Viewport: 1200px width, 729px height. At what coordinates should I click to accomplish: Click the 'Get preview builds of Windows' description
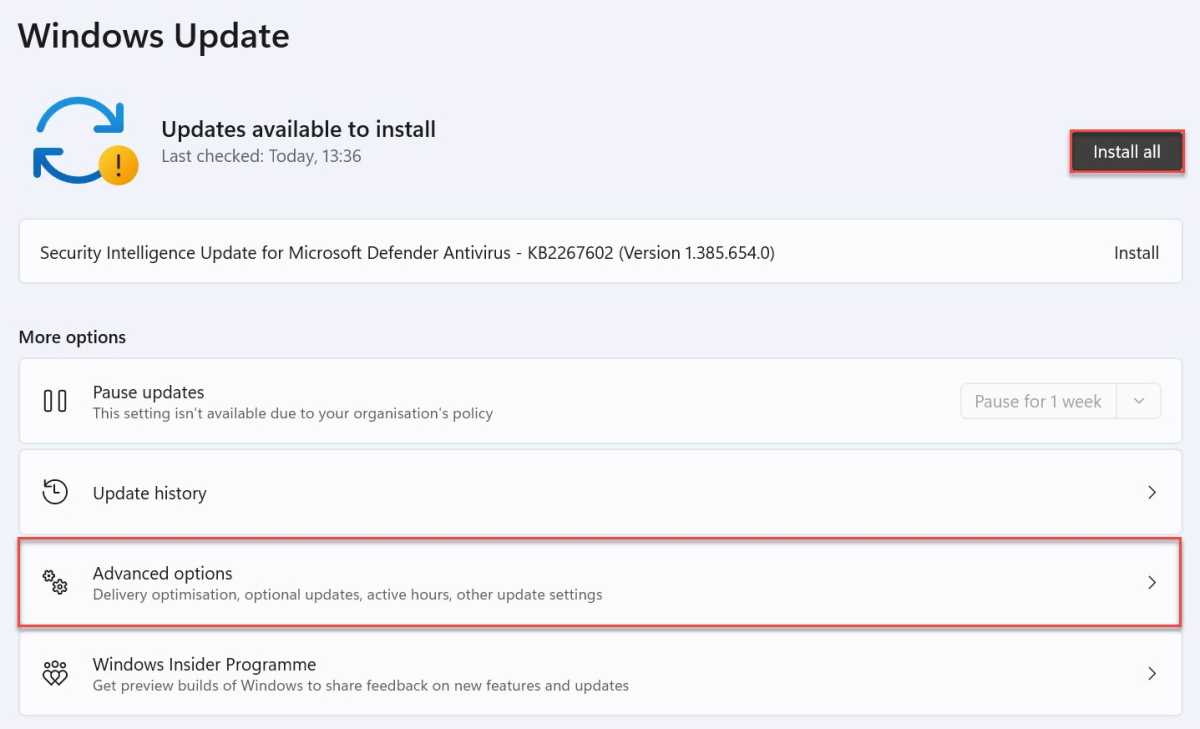tap(361, 686)
